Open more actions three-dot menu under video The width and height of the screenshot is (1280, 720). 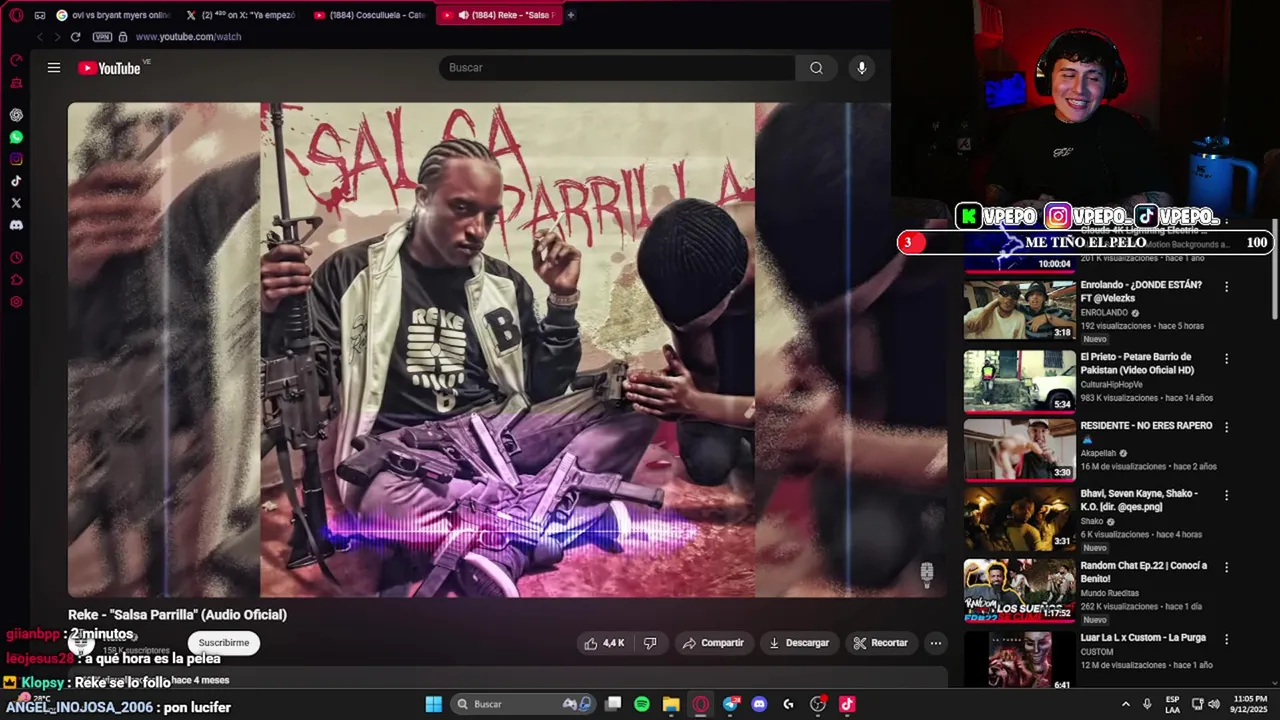coord(936,643)
